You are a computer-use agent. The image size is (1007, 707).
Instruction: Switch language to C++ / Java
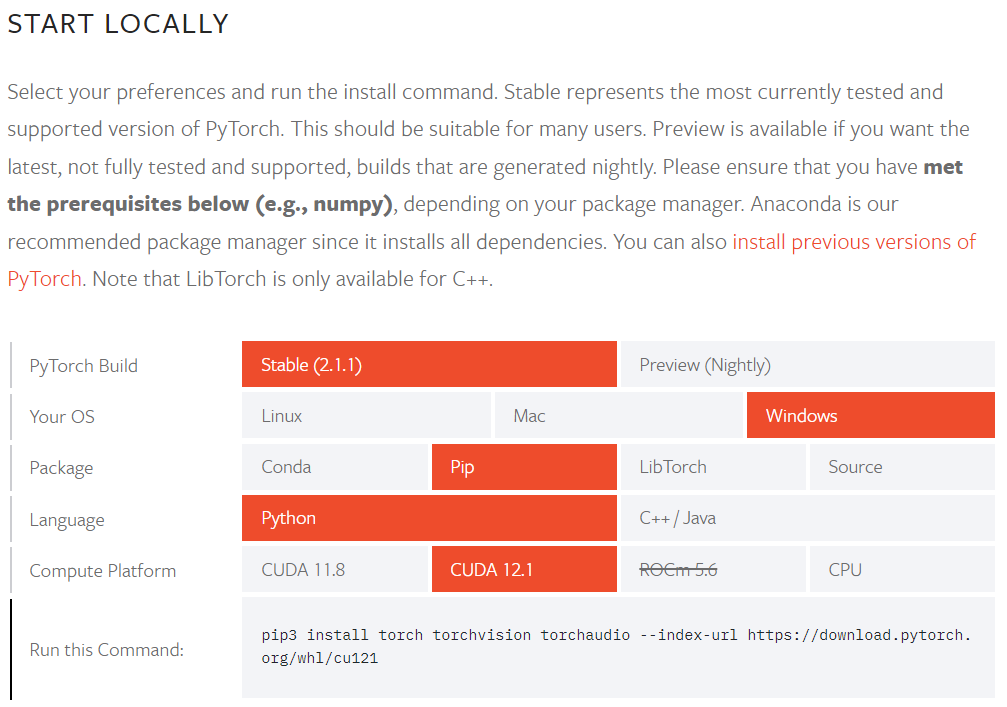coord(807,518)
